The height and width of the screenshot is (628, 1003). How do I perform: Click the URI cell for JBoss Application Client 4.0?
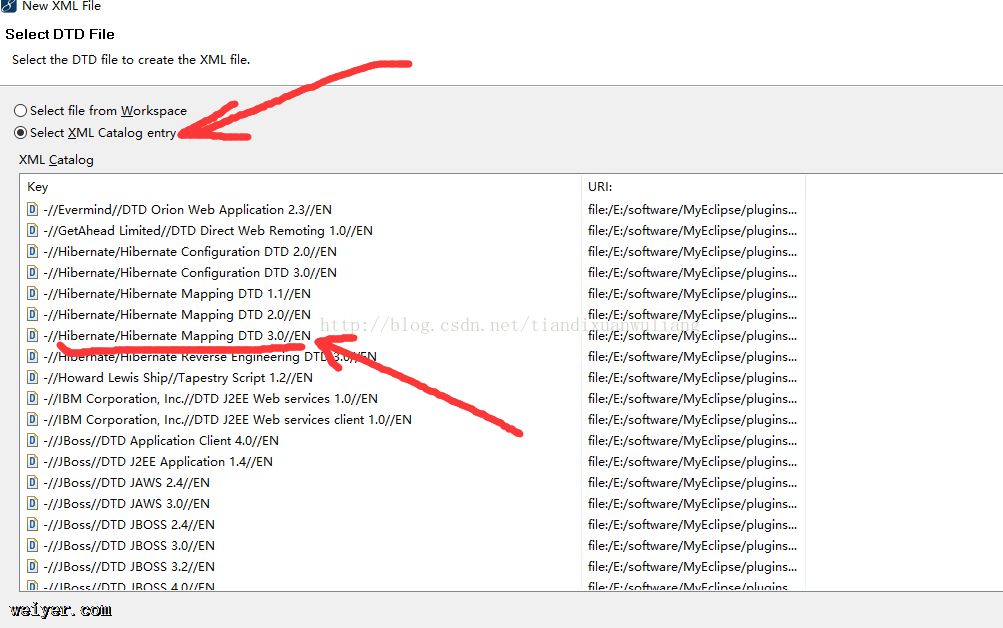[x=693, y=441]
